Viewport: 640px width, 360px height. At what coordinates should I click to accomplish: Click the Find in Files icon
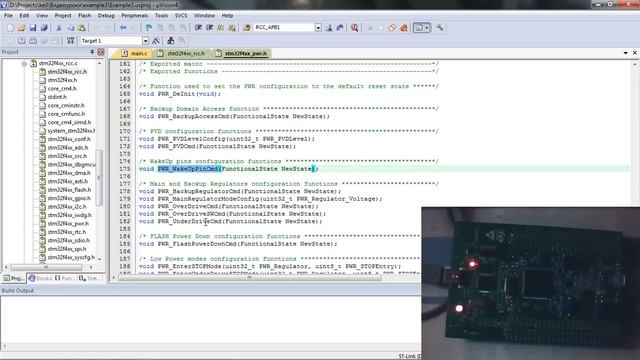coord(247,28)
